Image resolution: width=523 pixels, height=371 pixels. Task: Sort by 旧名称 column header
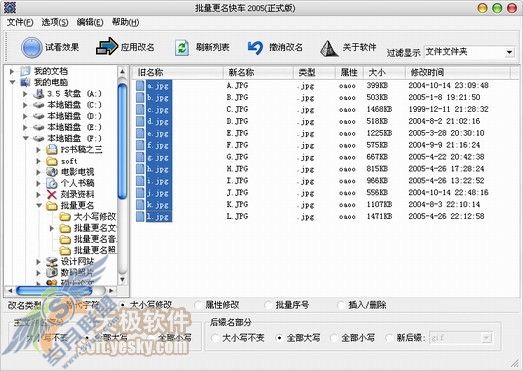pyautogui.click(x=177, y=72)
